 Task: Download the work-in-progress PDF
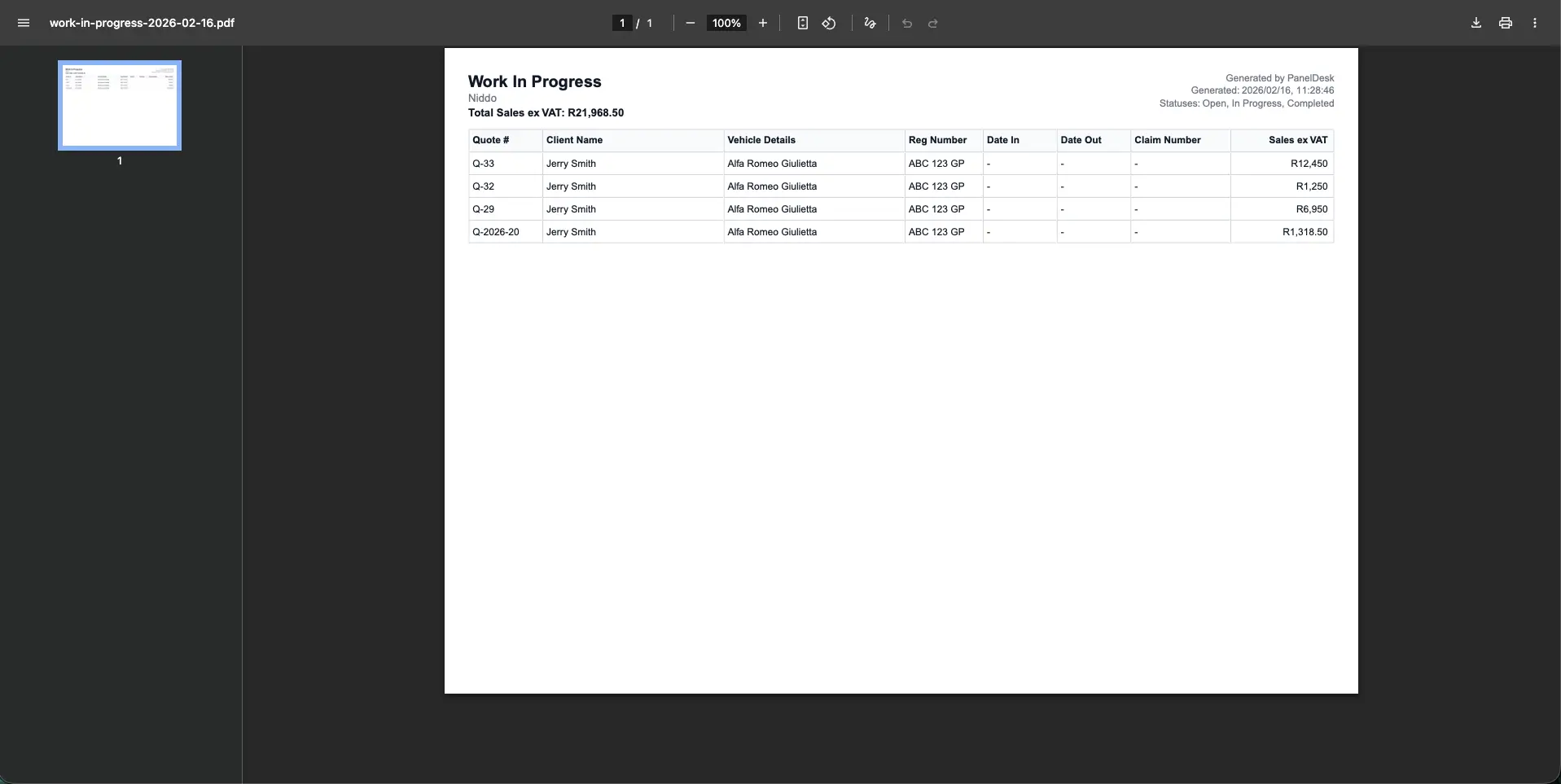click(x=1475, y=23)
